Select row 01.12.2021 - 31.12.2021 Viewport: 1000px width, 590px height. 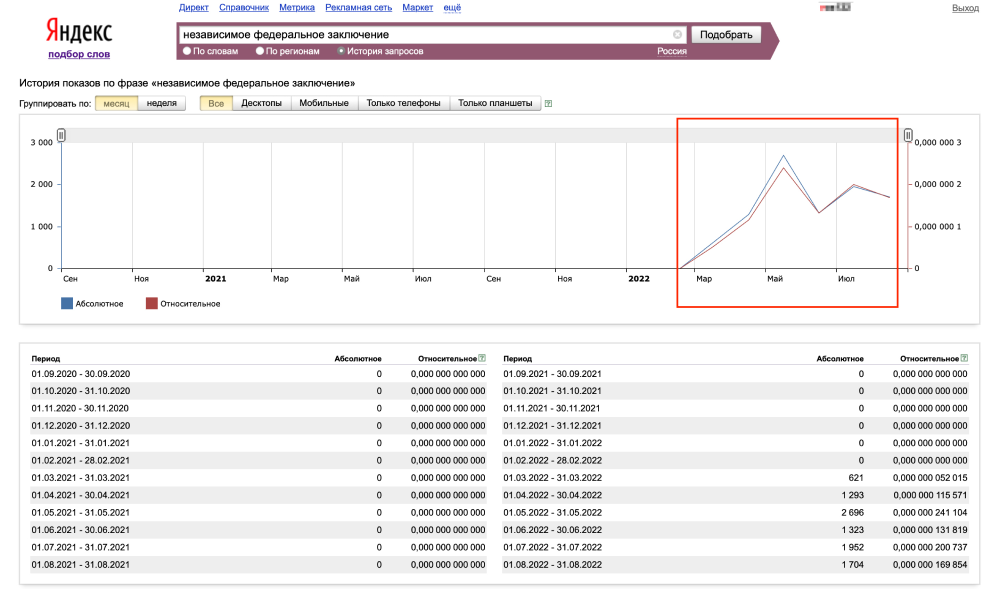pyautogui.click(x=735, y=425)
